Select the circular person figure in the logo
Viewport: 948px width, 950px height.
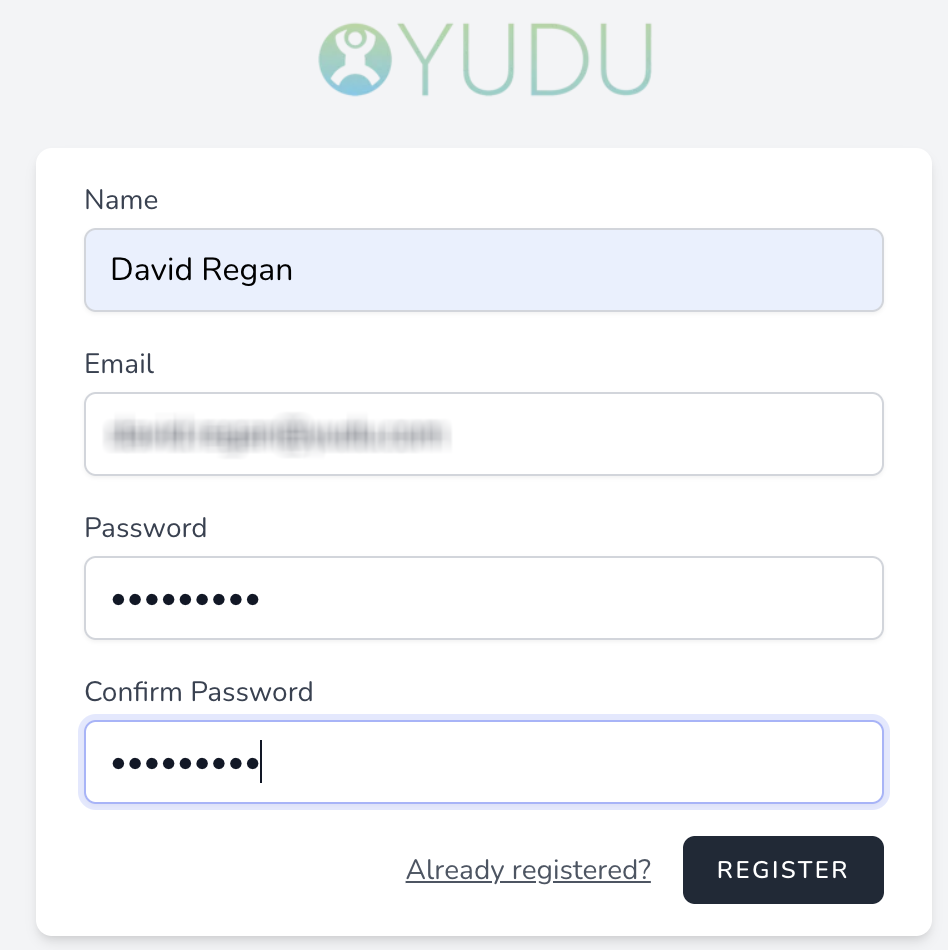[353, 59]
